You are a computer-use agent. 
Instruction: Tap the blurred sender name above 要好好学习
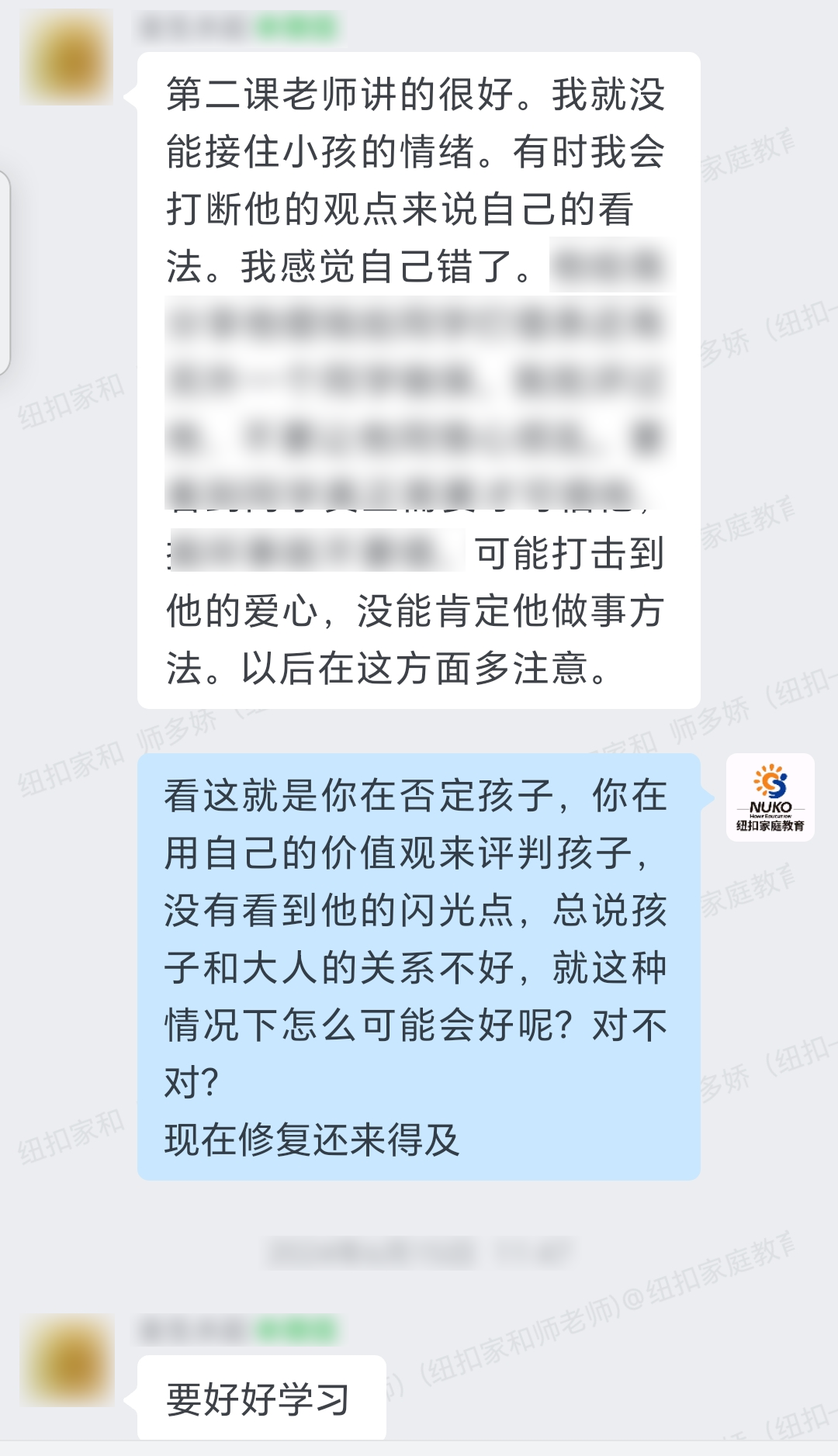[194, 1330]
